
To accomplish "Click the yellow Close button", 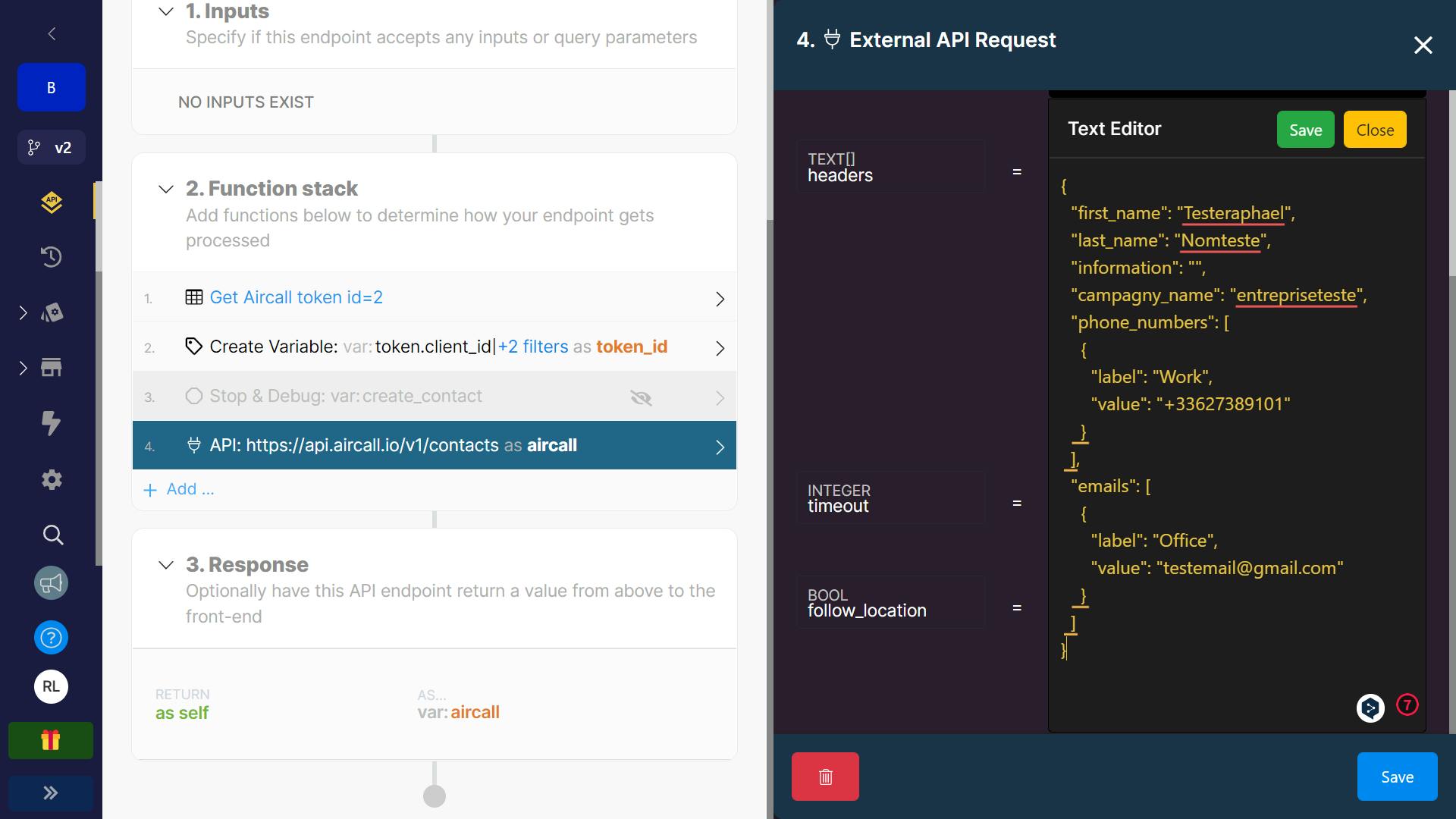I will click(x=1374, y=130).
